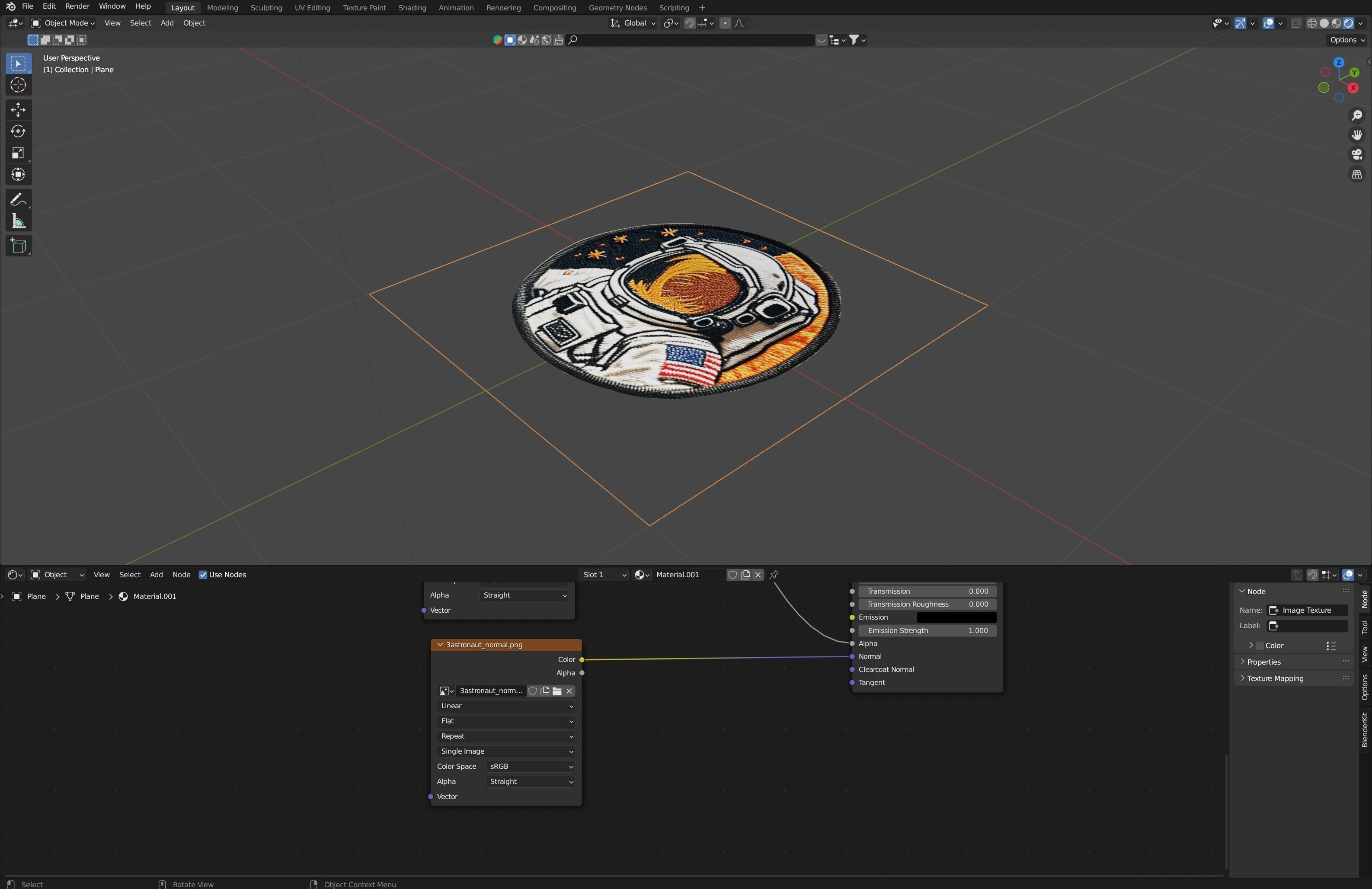Click the Emission black color swatch

(956, 617)
